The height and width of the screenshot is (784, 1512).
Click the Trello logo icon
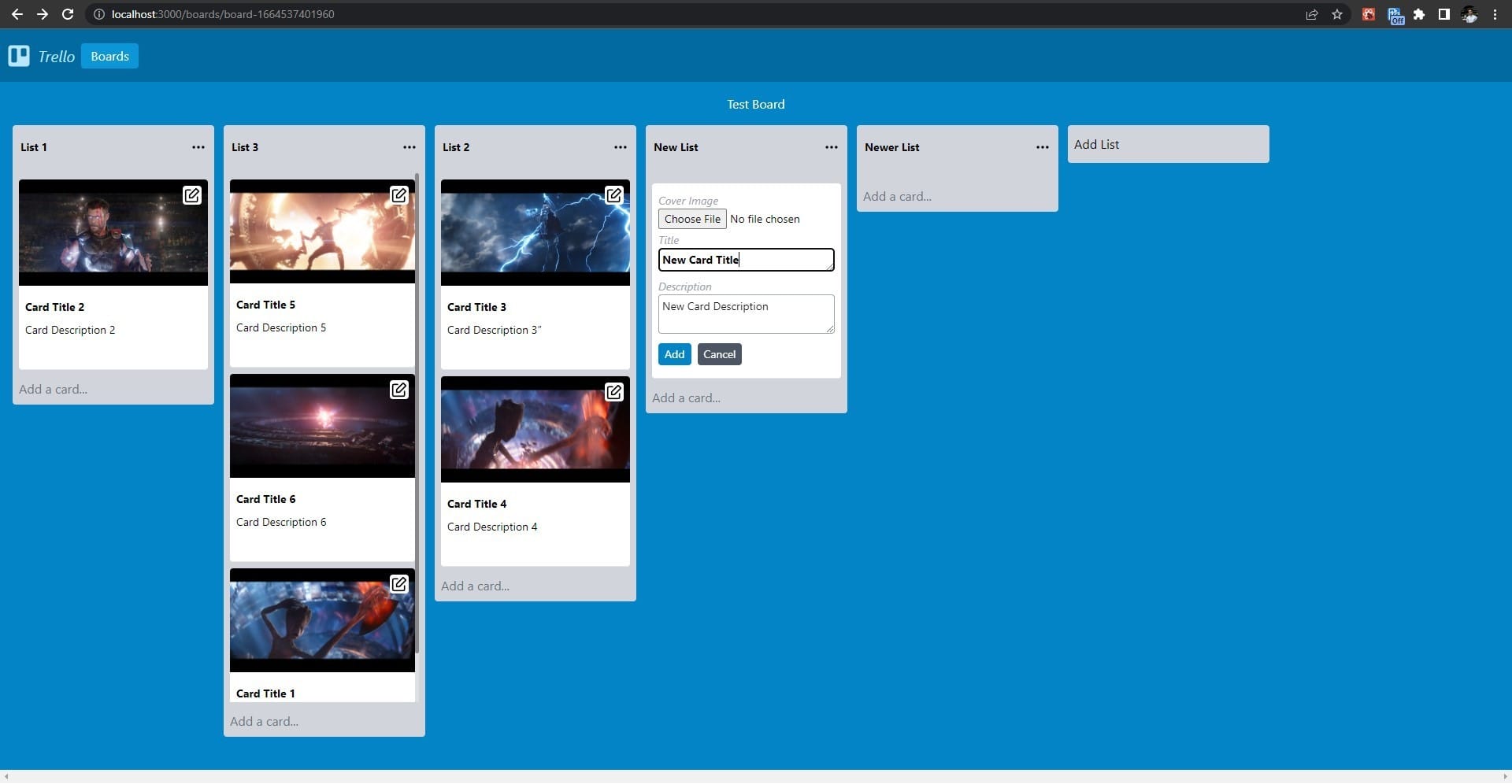pyautogui.click(x=19, y=56)
